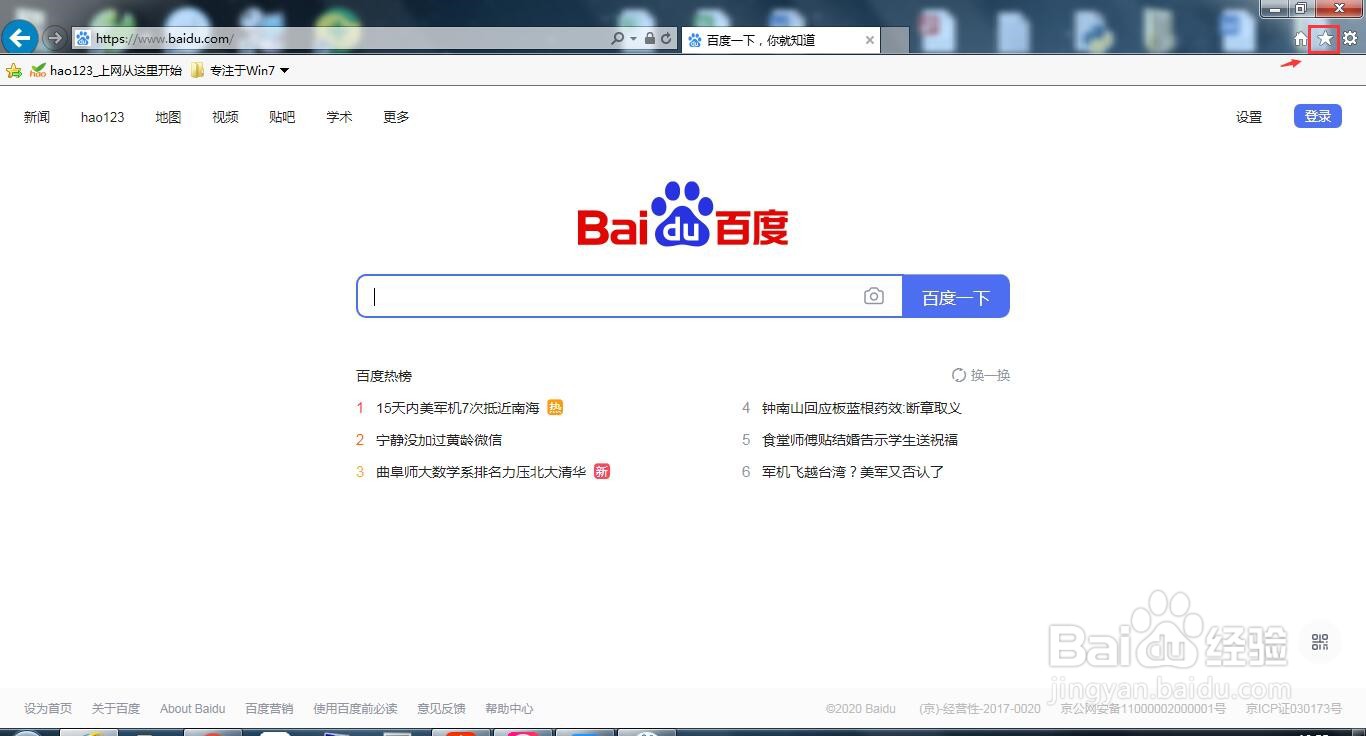Open the 学术 link

pos(339,117)
